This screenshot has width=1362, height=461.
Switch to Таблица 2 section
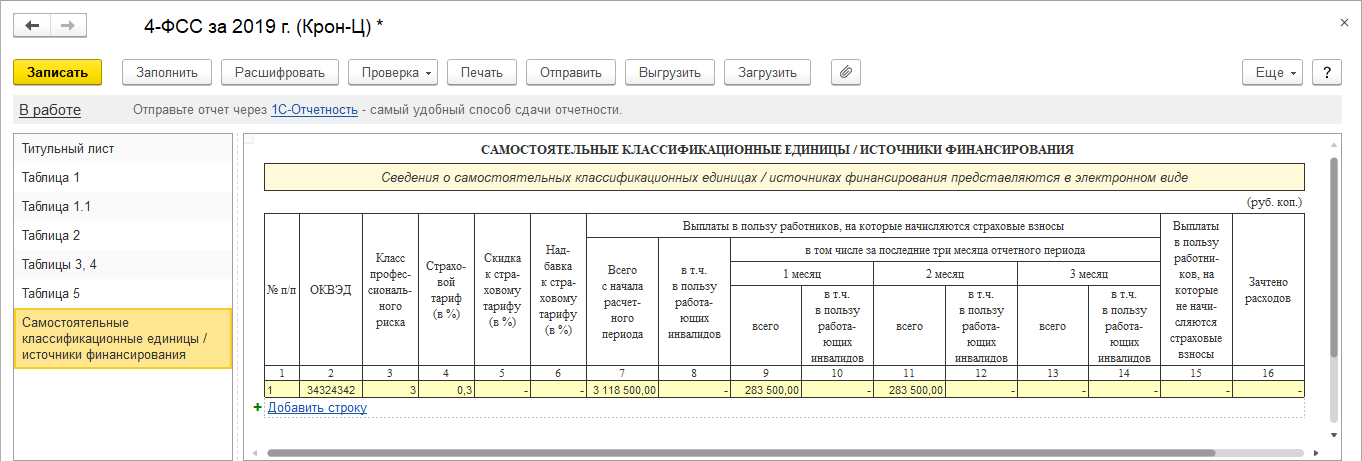[122, 236]
